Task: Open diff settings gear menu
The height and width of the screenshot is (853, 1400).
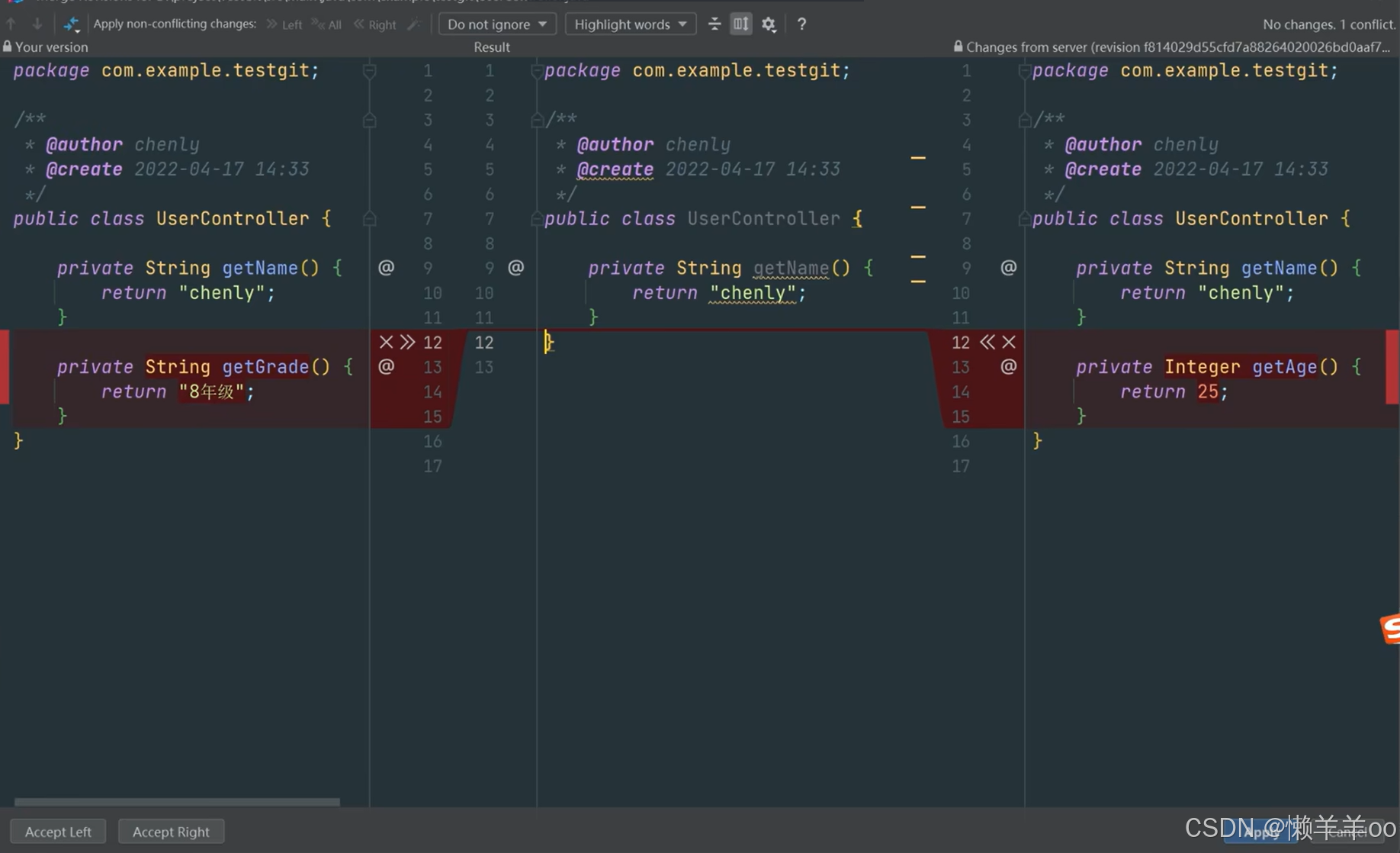Action: (x=769, y=24)
